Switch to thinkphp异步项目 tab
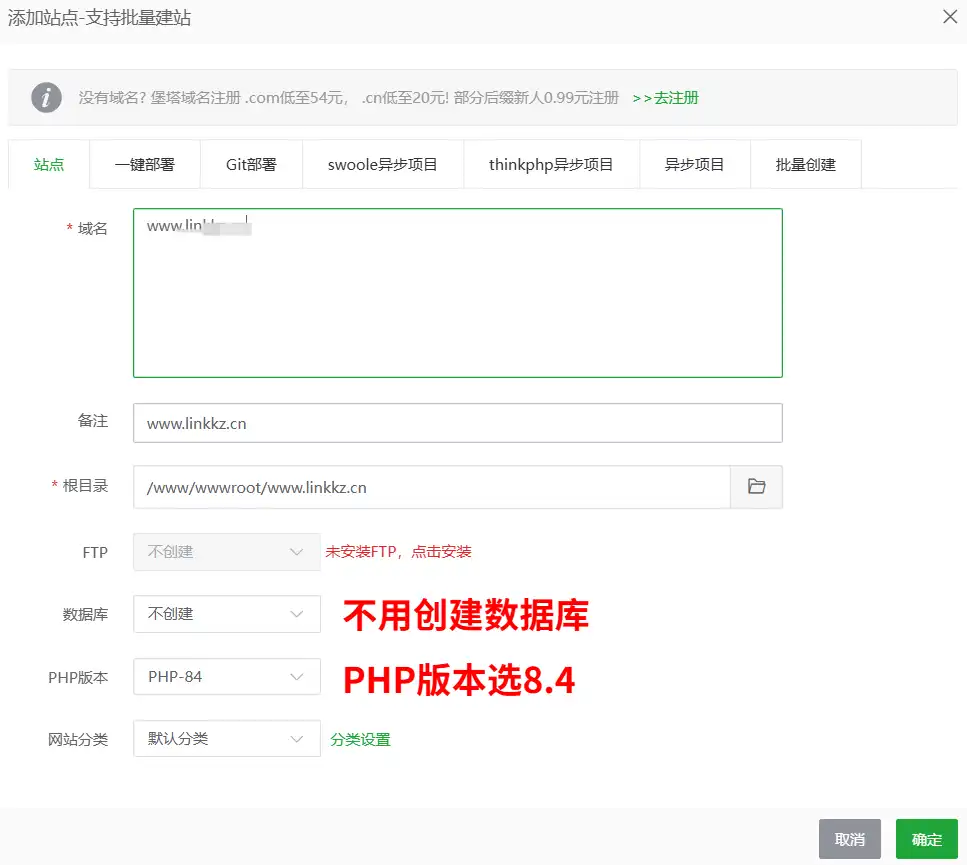The height and width of the screenshot is (865, 967). click(x=551, y=165)
